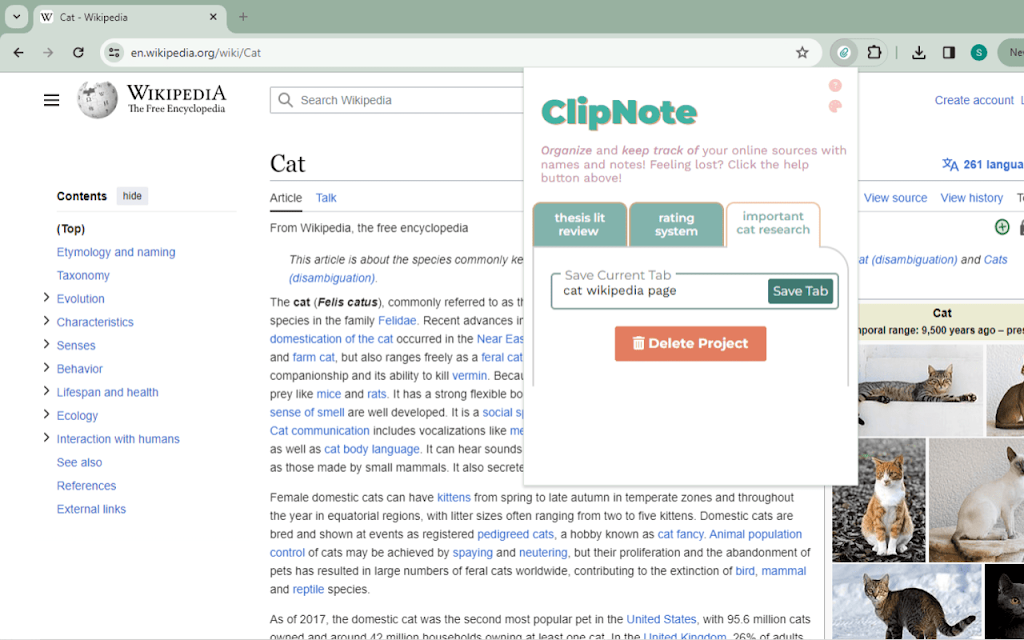1024x640 pixels.
Task: Open ClipNote color palette icon
Action: (x=835, y=106)
